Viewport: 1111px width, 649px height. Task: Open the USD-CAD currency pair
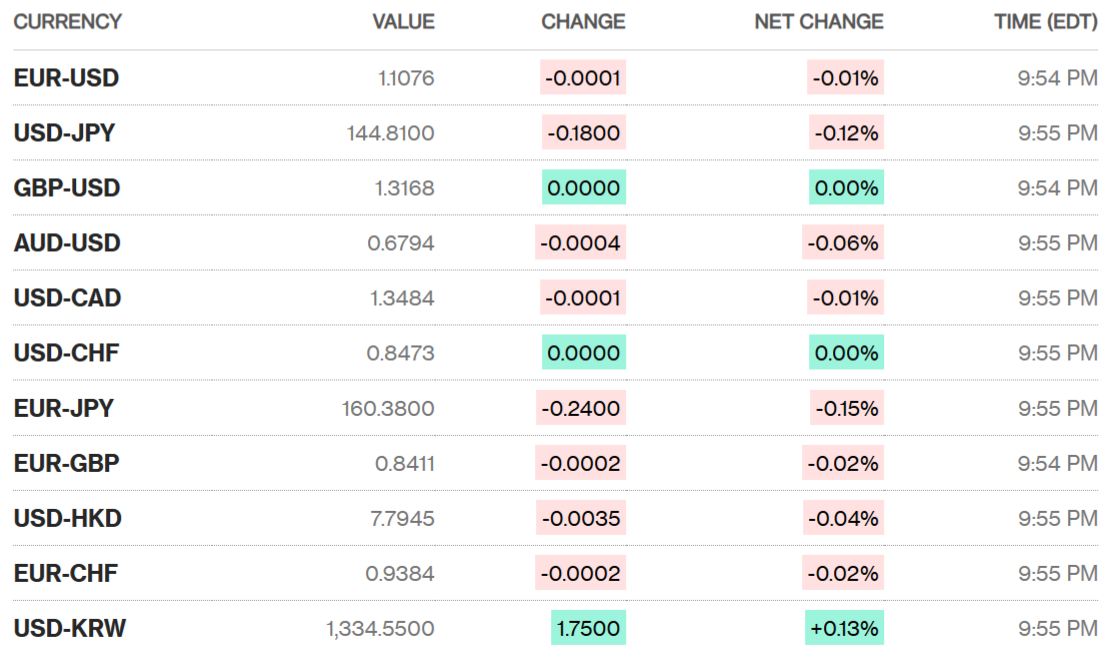[67, 298]
